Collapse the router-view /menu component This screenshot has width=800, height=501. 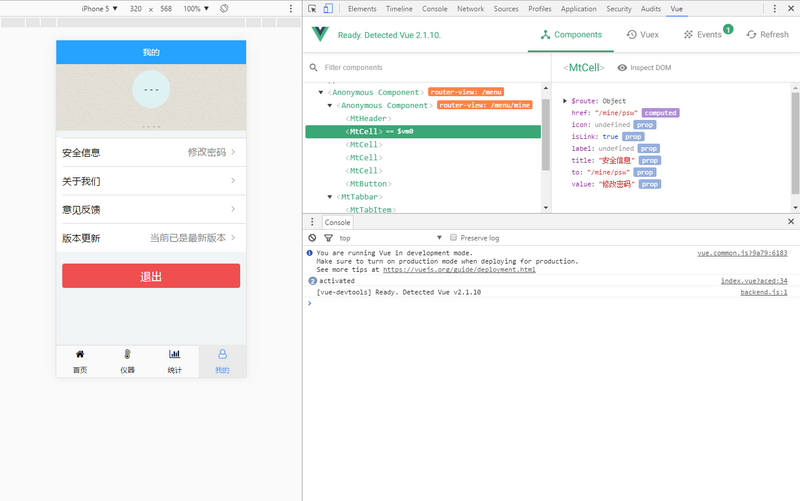coord(321,92)
